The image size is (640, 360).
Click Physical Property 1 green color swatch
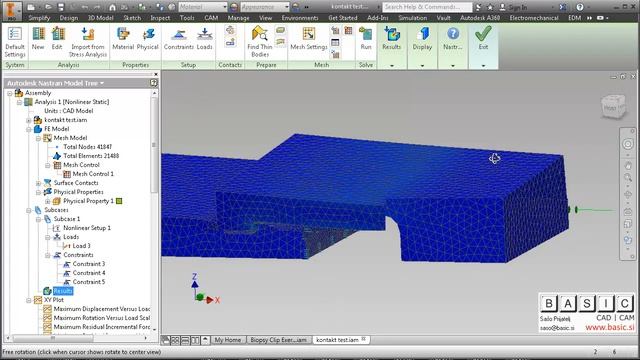(119, 201)
